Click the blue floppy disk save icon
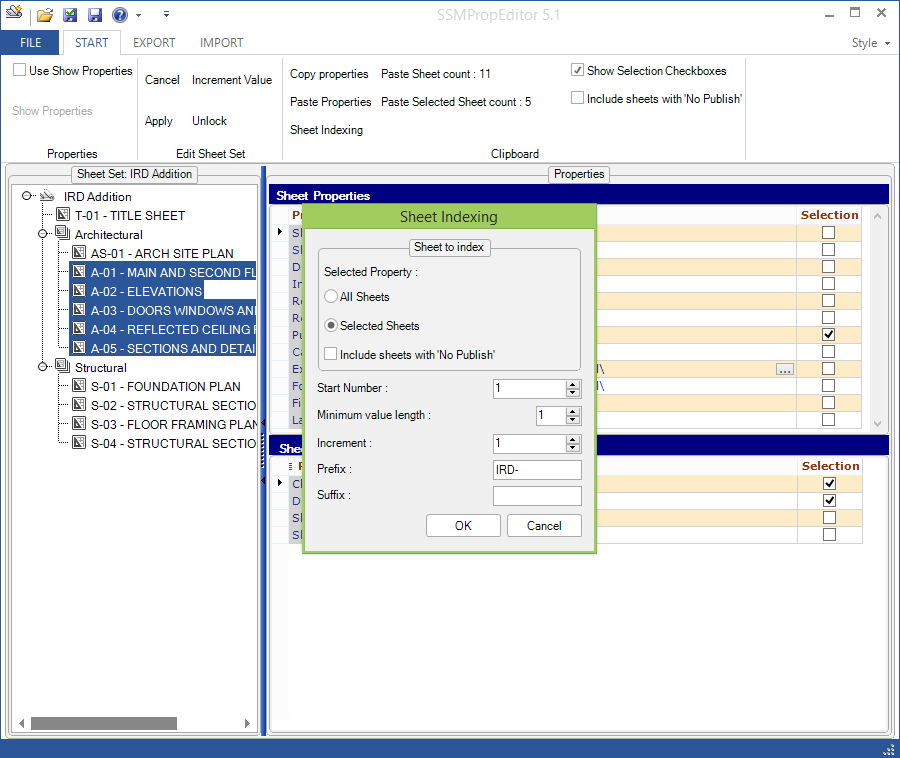Viewport: 900px width, 758px height. [x=94, y=15]
